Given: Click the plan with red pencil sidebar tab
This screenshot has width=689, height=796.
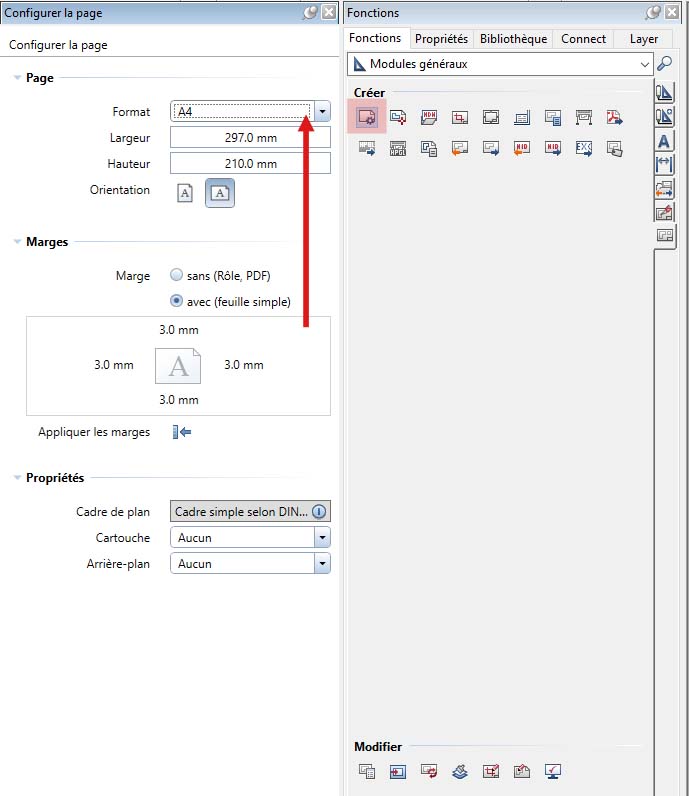Looking at the screenshot, I should [664, 212].
